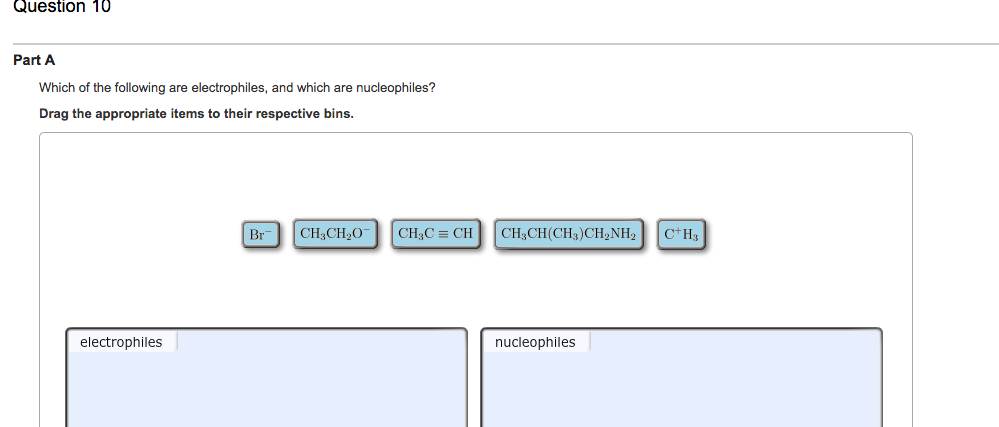Select the CH₃C≡CH propyne tile
The width and height of the screenshot is (999, 427).
coord(435,234)
